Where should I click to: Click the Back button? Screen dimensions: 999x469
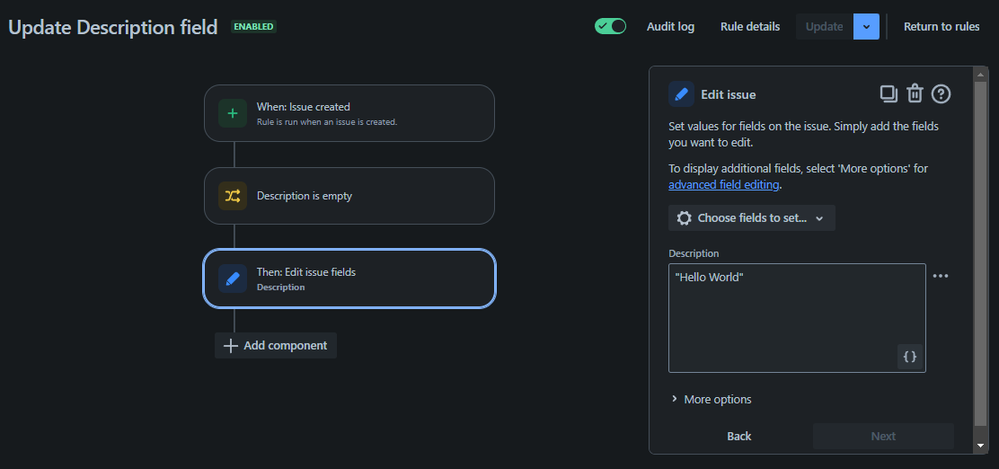click(x=739, y=436)
